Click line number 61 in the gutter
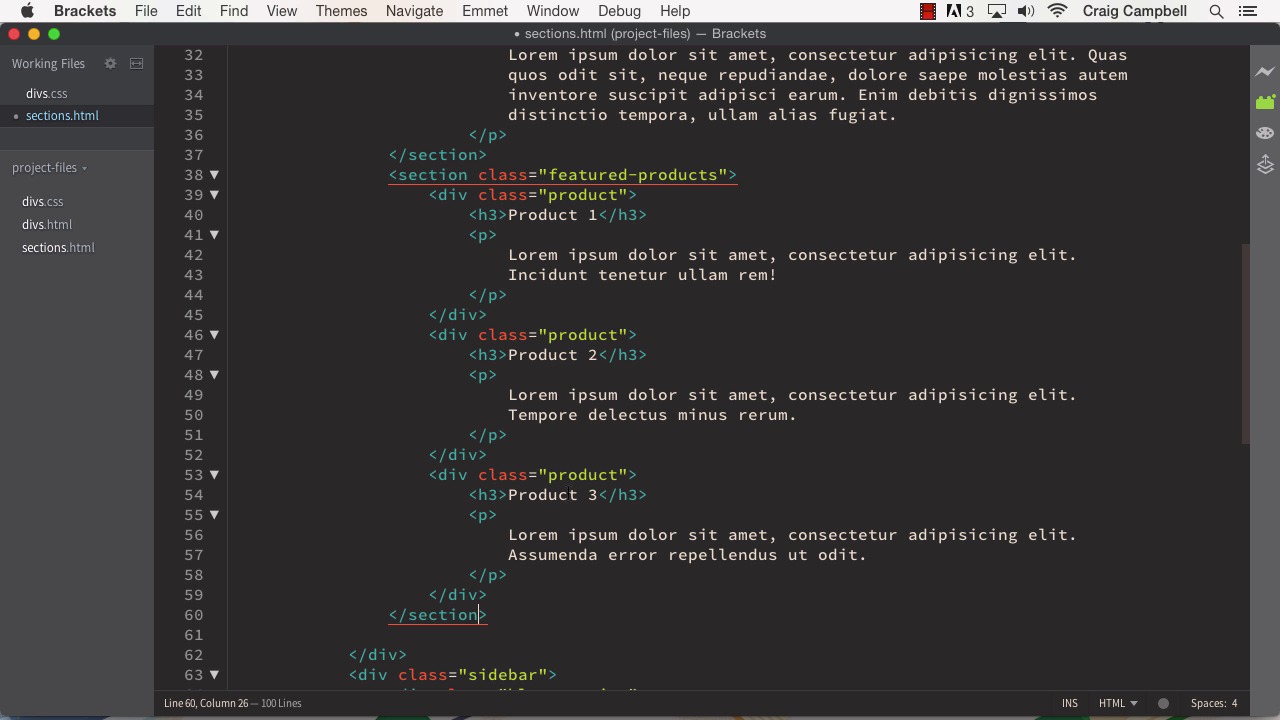 coord(193,635)
